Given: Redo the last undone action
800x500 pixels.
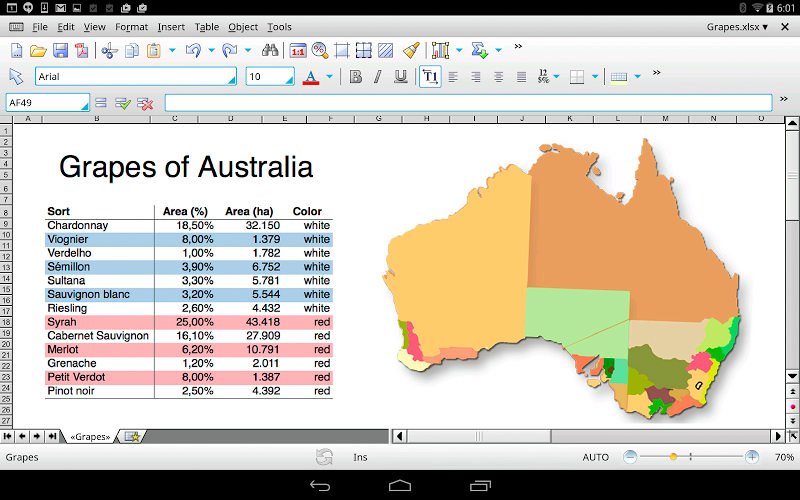Looking at the screenshot, I should [x=230, y=50].
